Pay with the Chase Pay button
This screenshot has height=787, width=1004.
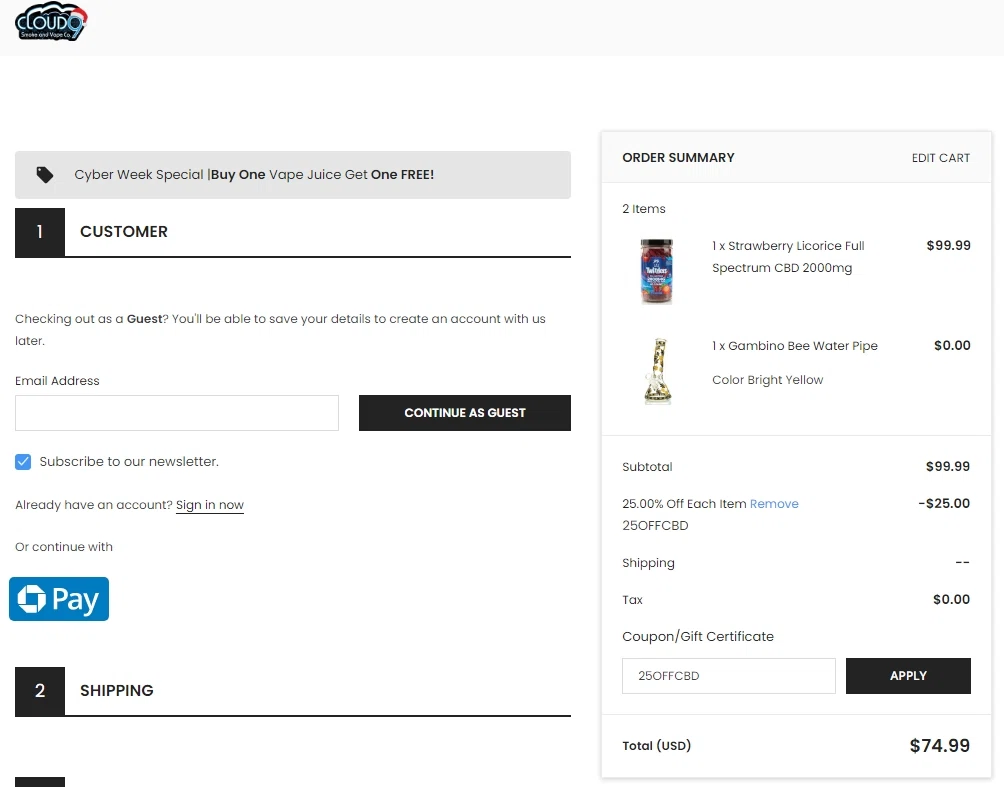click(x=59, y=599)
